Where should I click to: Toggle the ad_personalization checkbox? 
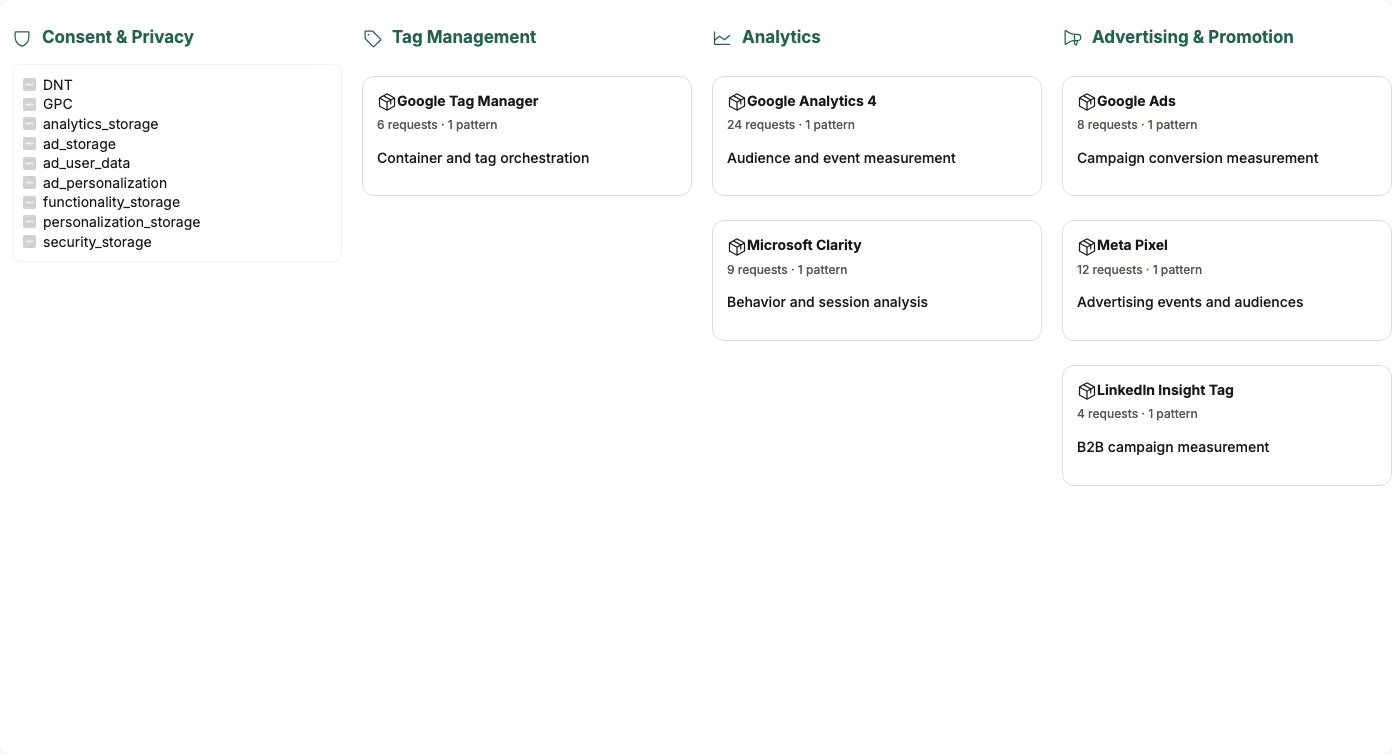click(x=30, y=183)
